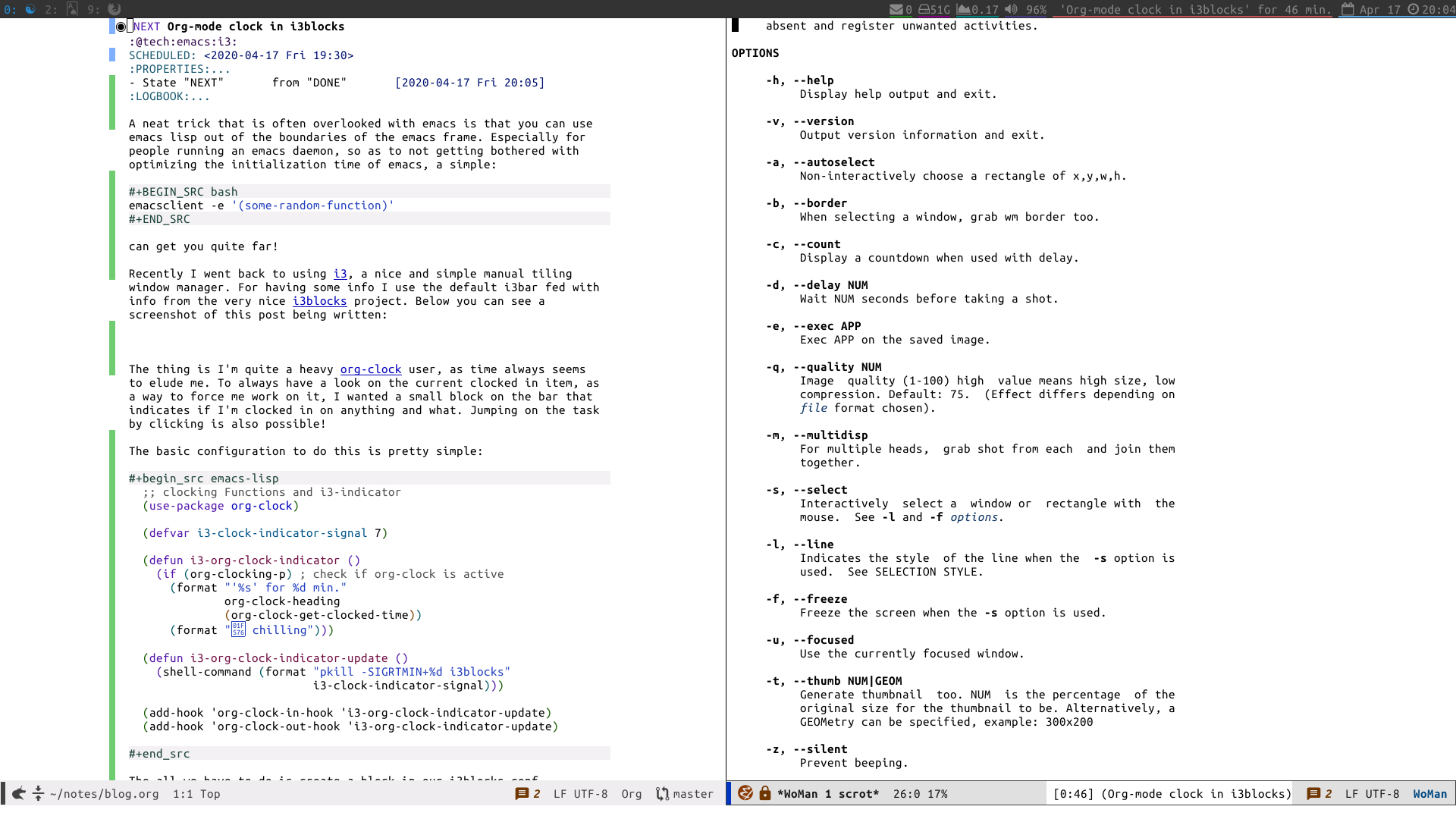The height and width of the screenshot is (819, 1456).
Task: Click the italic 'file' reference in quality description
Action: (x=814, y=408)
